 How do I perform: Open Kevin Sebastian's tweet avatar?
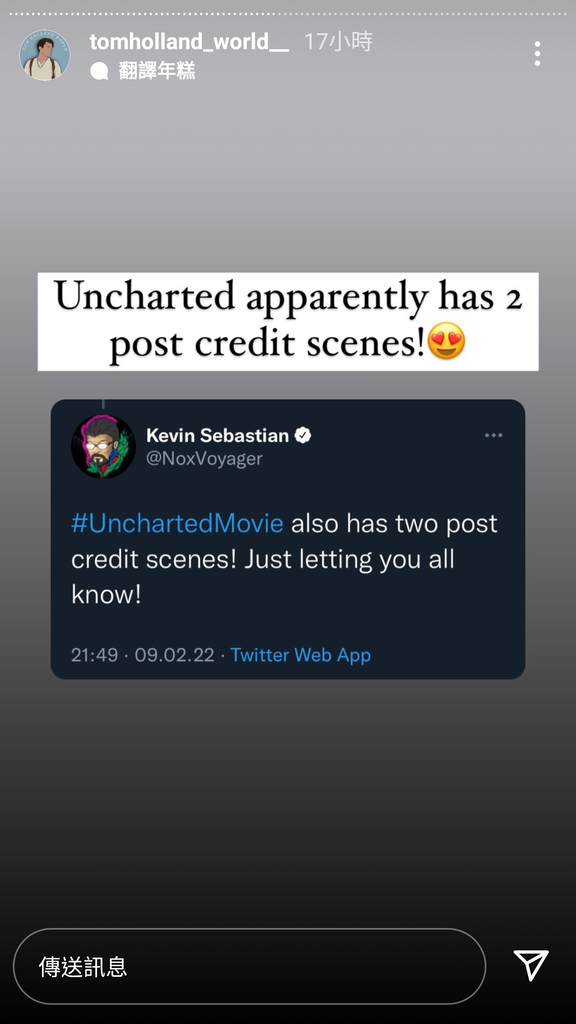coord(103,446)
